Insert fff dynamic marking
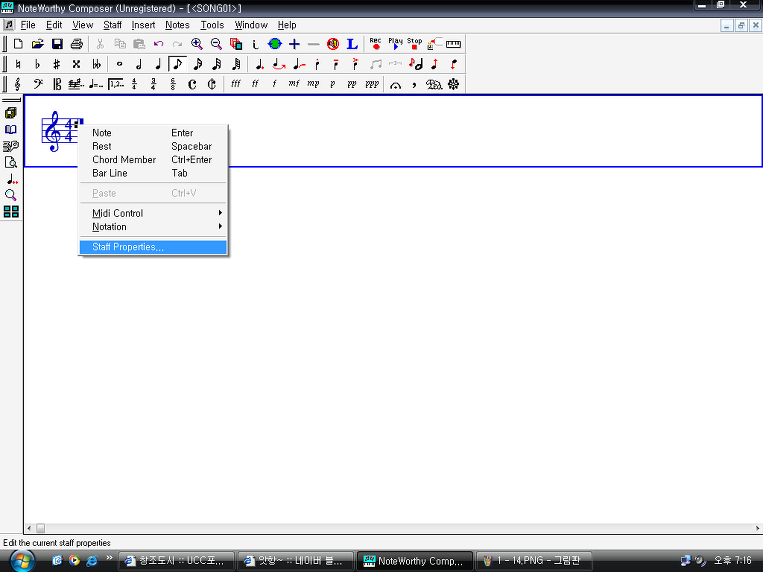 236,84
